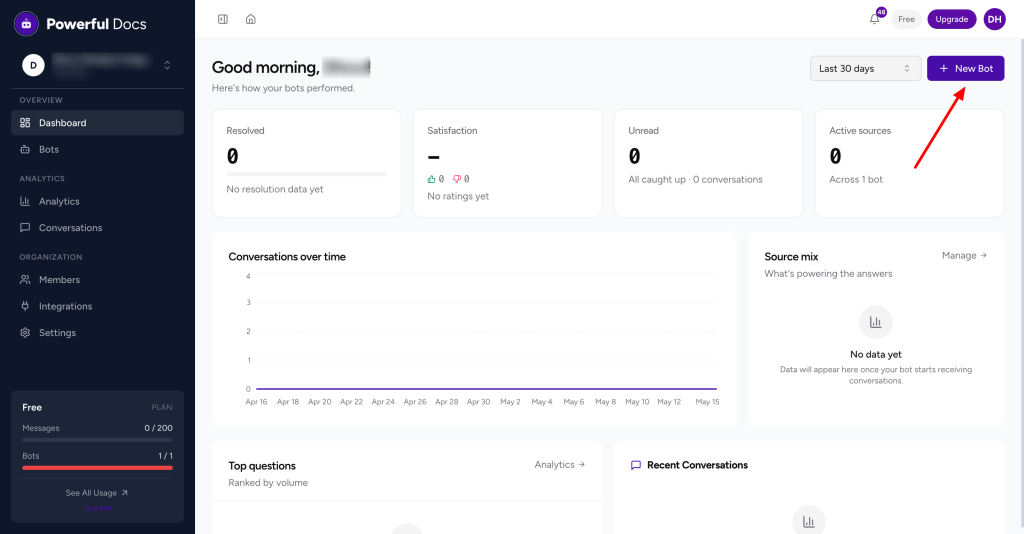This screenshot has height=534, width=1024.
Task: Click the external link icon by See All Usage
Action: (x=125, y=493)
